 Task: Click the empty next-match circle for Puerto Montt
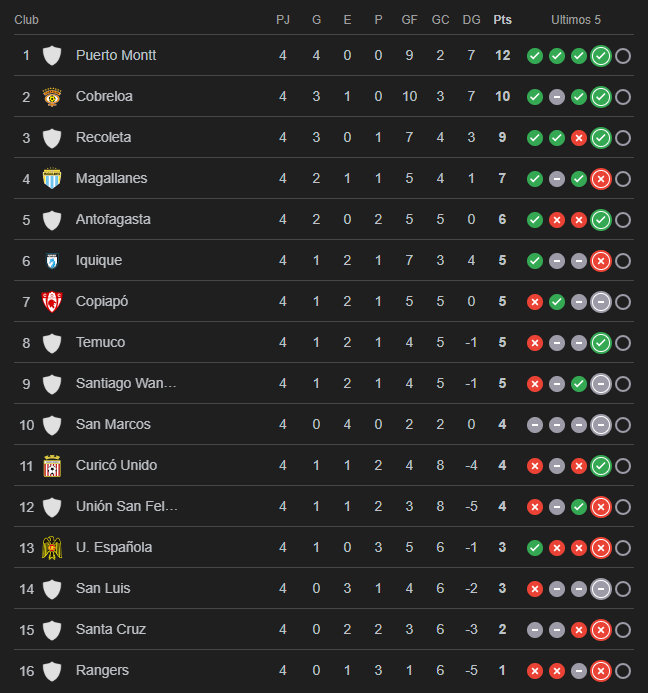623,56
